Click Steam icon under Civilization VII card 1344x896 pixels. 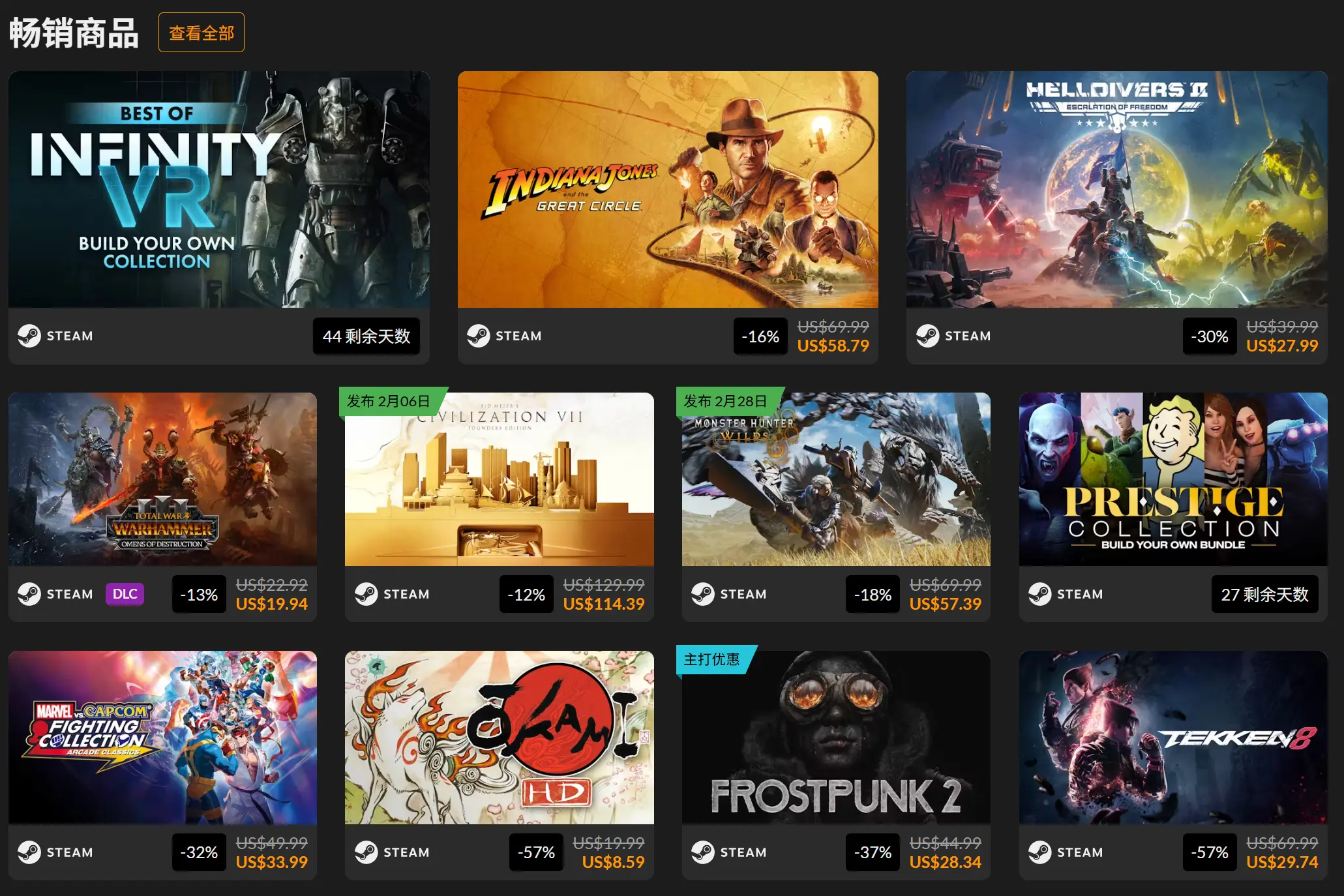[x=366, y=594]
